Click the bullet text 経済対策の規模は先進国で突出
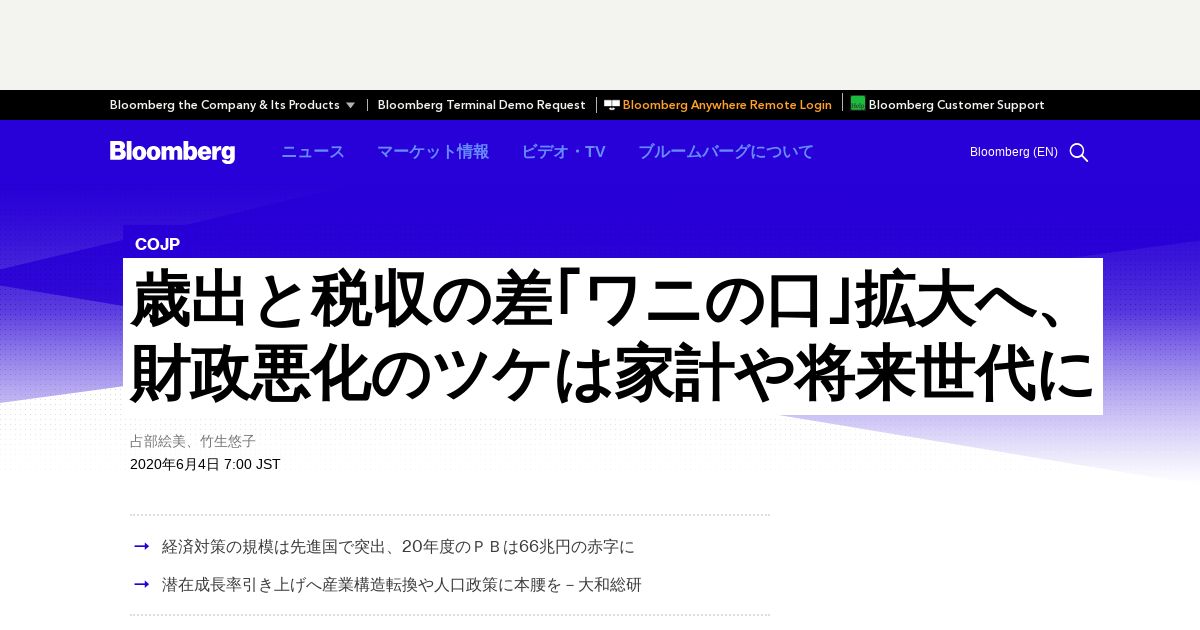Image resolution: width=1200 pixels, height=630 pixels. point(398,547)
